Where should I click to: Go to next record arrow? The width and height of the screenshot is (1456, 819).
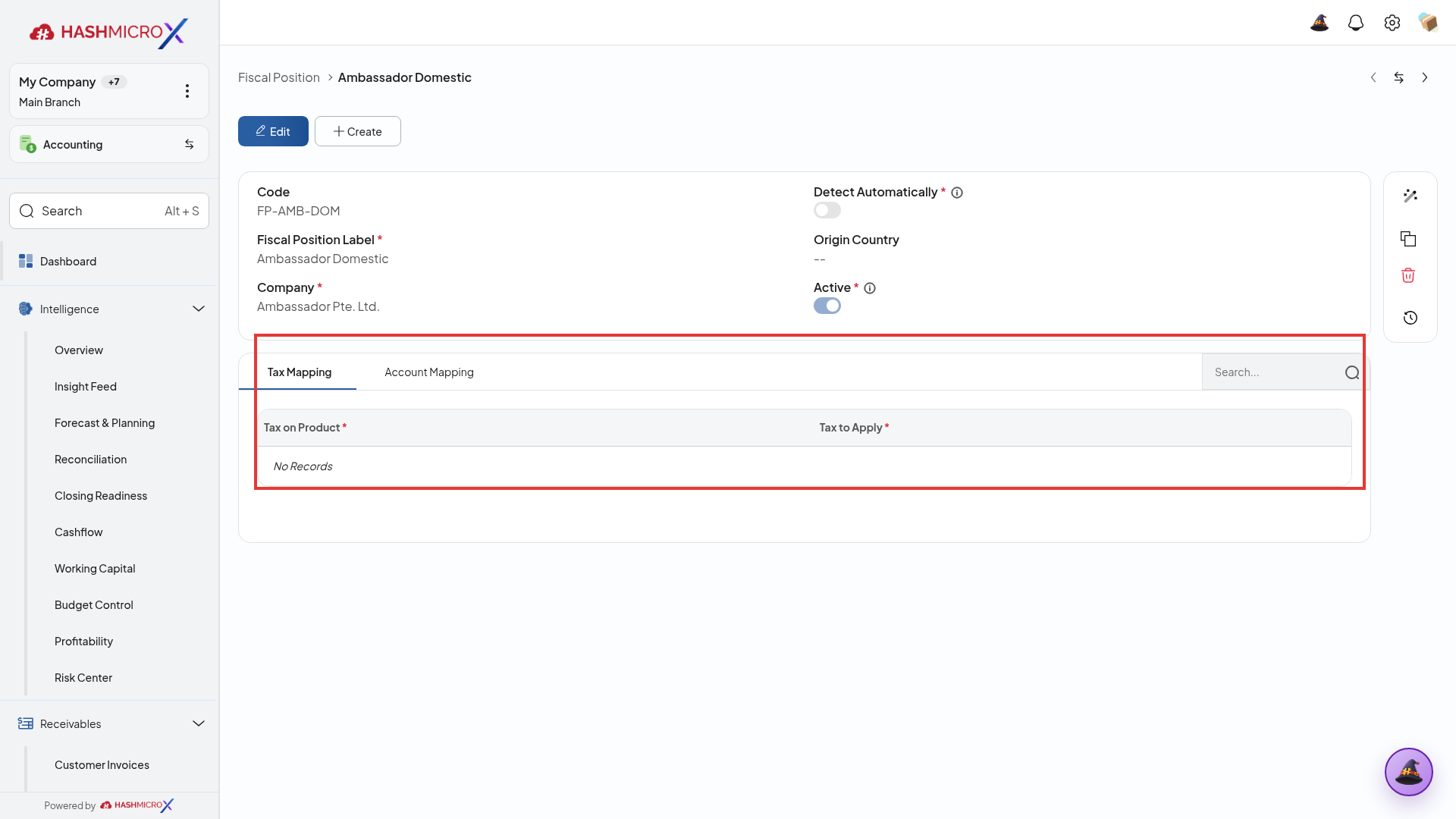click(1425, 77)
